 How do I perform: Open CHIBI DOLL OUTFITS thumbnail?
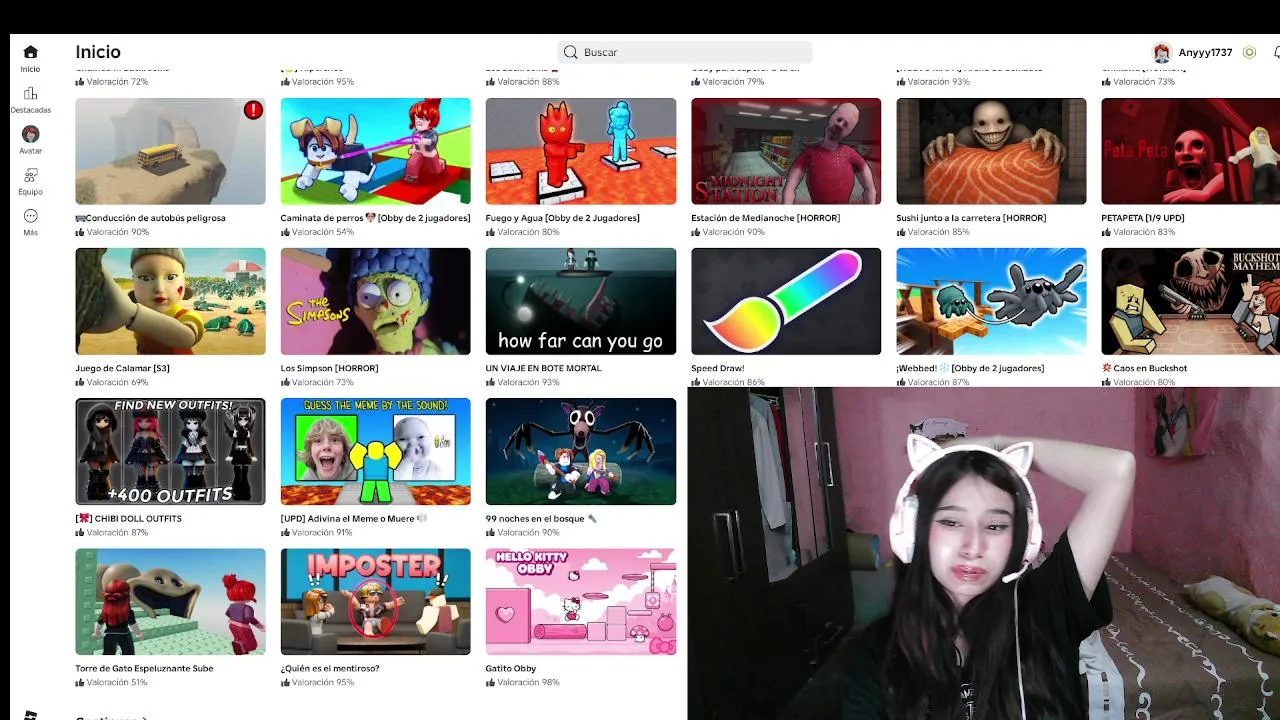pyautogui.click(x=170, y=451)
